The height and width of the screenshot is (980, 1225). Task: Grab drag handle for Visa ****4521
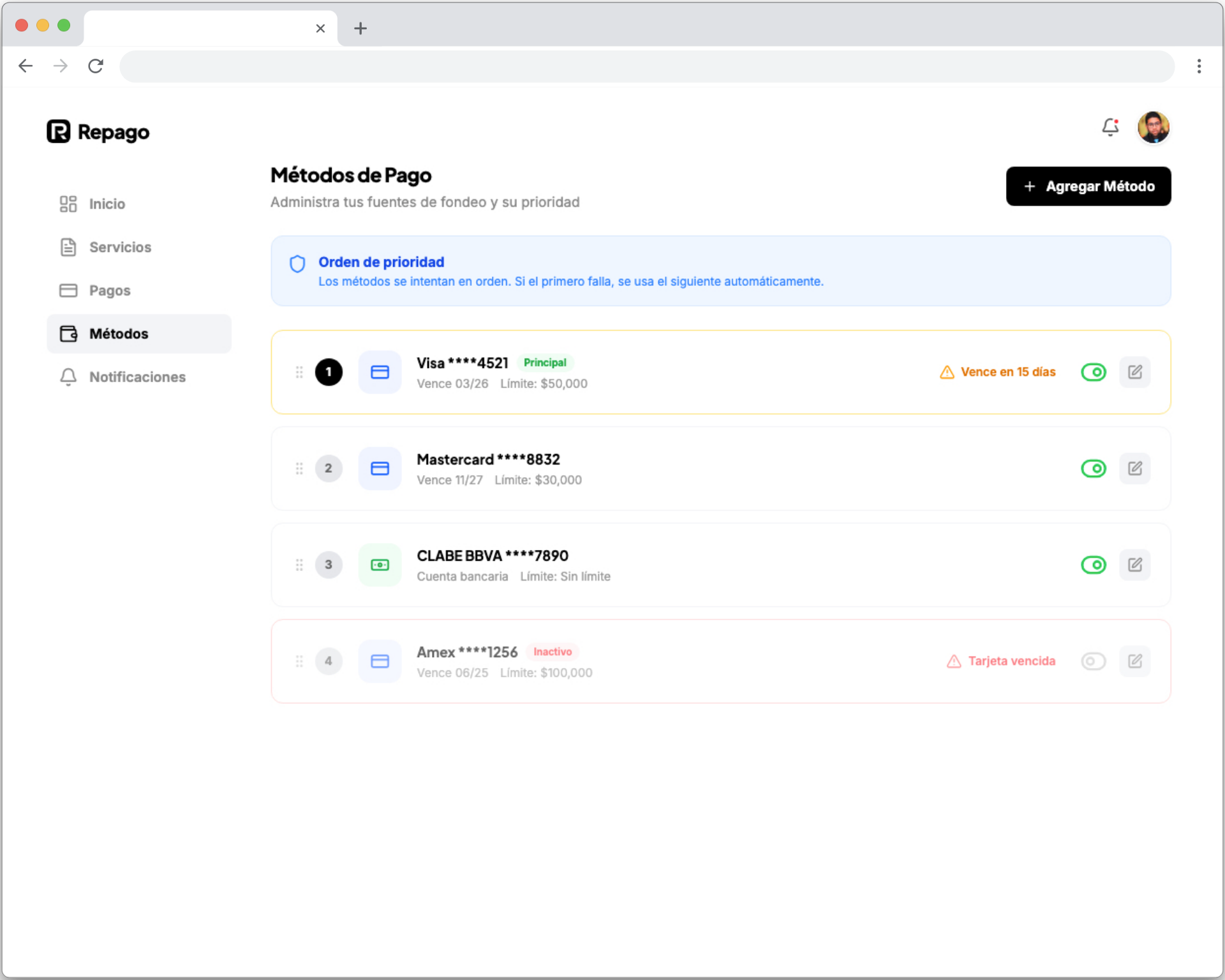299,372
